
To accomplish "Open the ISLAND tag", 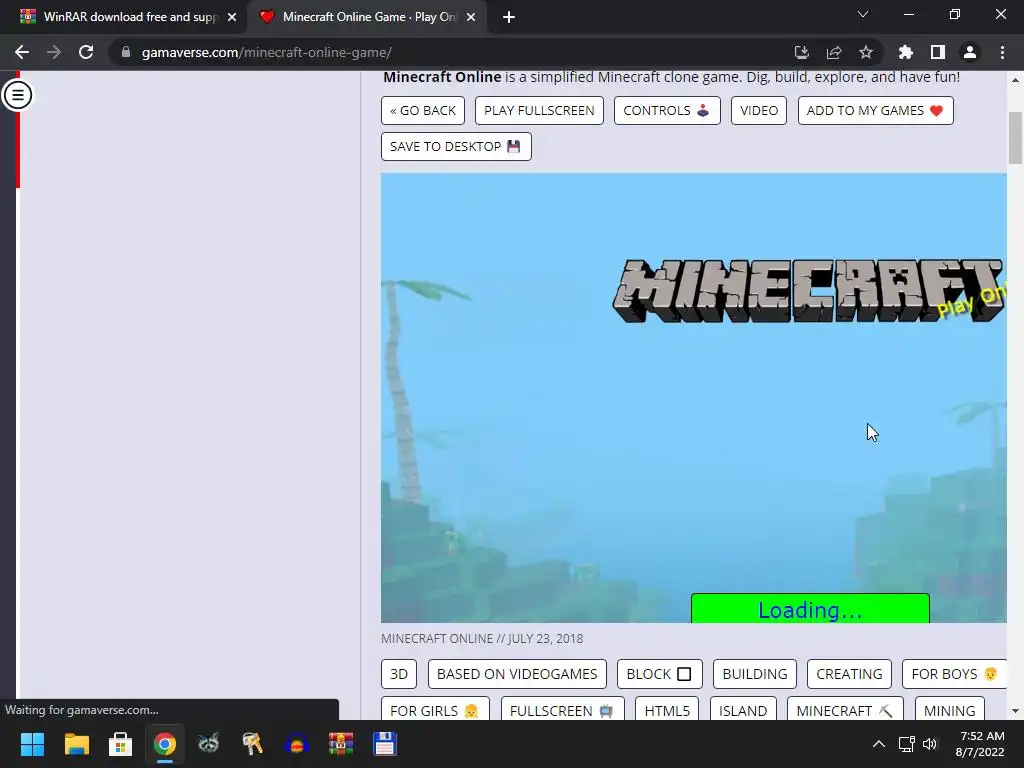I will tap(743, 710).
